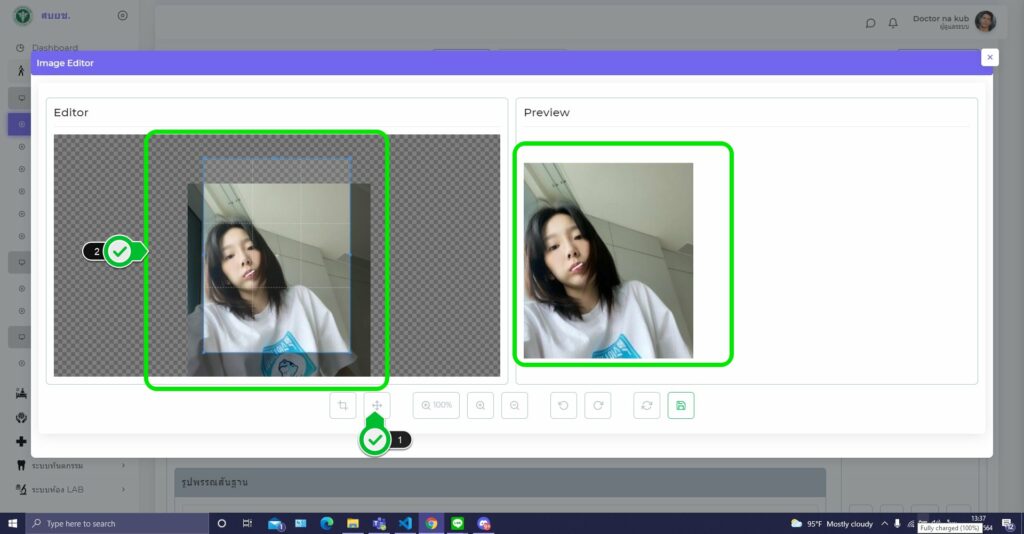Viewport: 1024px width, 534px height.
Task: Show hidden system tray icons
Action: (x=884, y=523)
